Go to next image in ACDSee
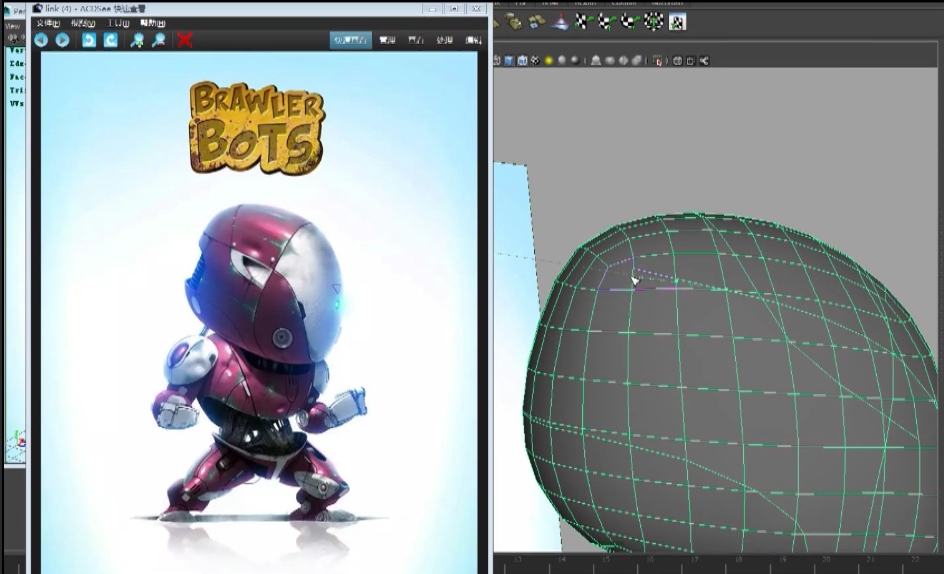The width and height of the screenshot is (944, 574). point(63,40)
